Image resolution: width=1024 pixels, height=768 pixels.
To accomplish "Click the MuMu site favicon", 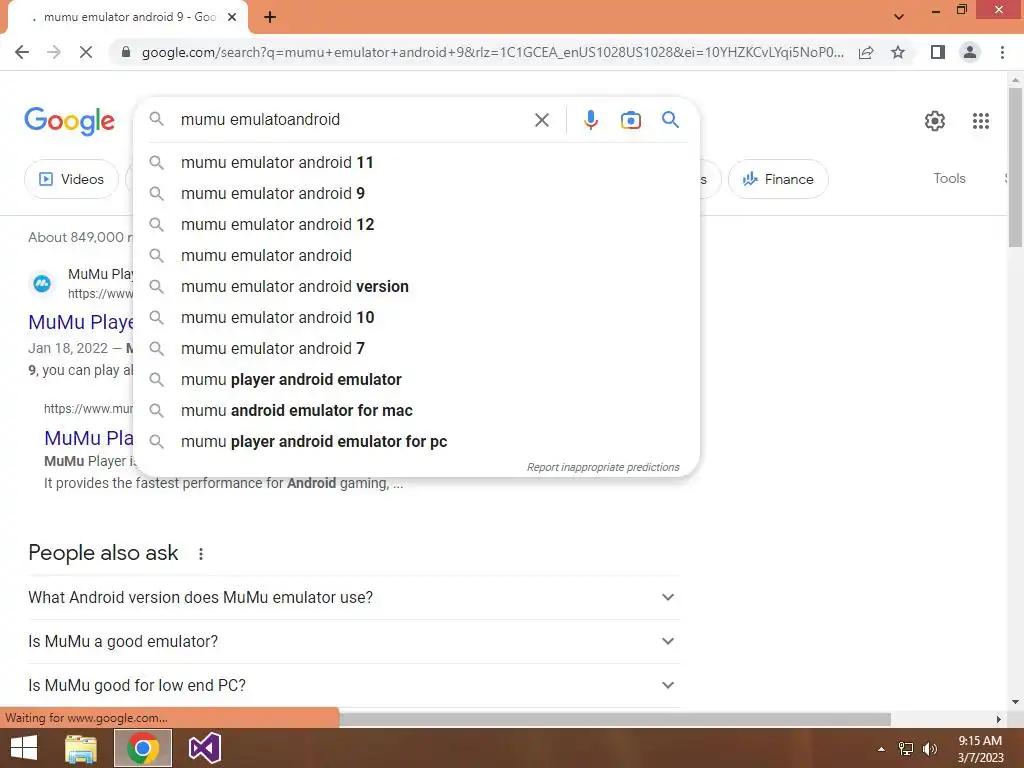I will click(x=42, y=283).
